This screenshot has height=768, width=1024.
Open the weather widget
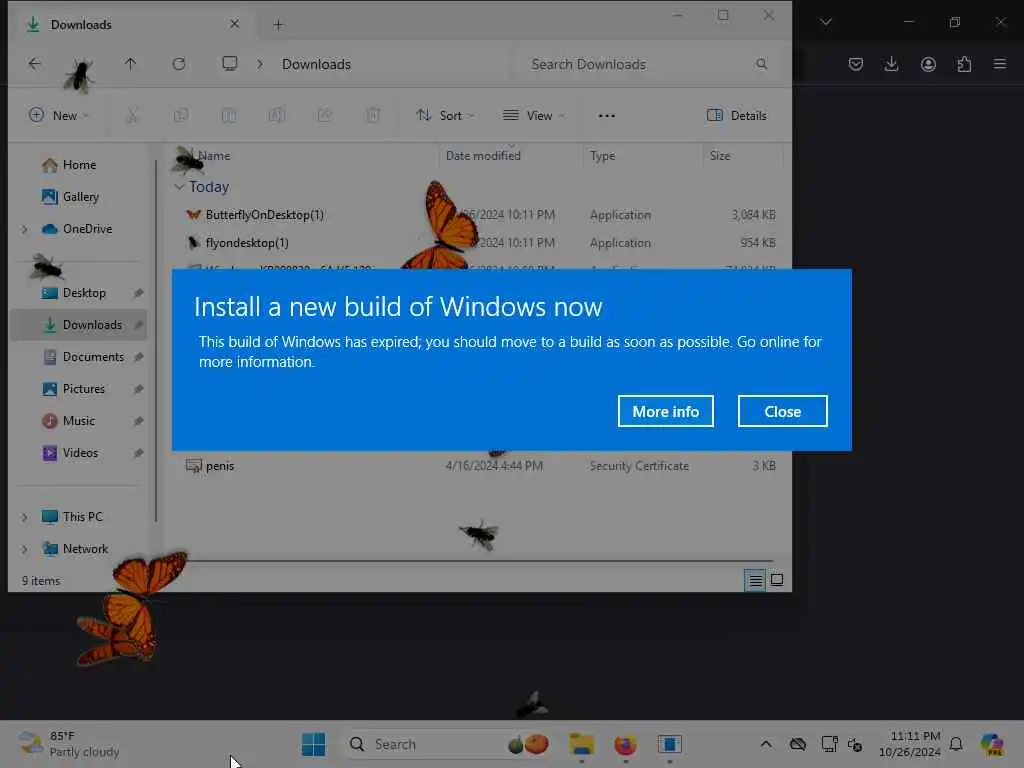69,744
